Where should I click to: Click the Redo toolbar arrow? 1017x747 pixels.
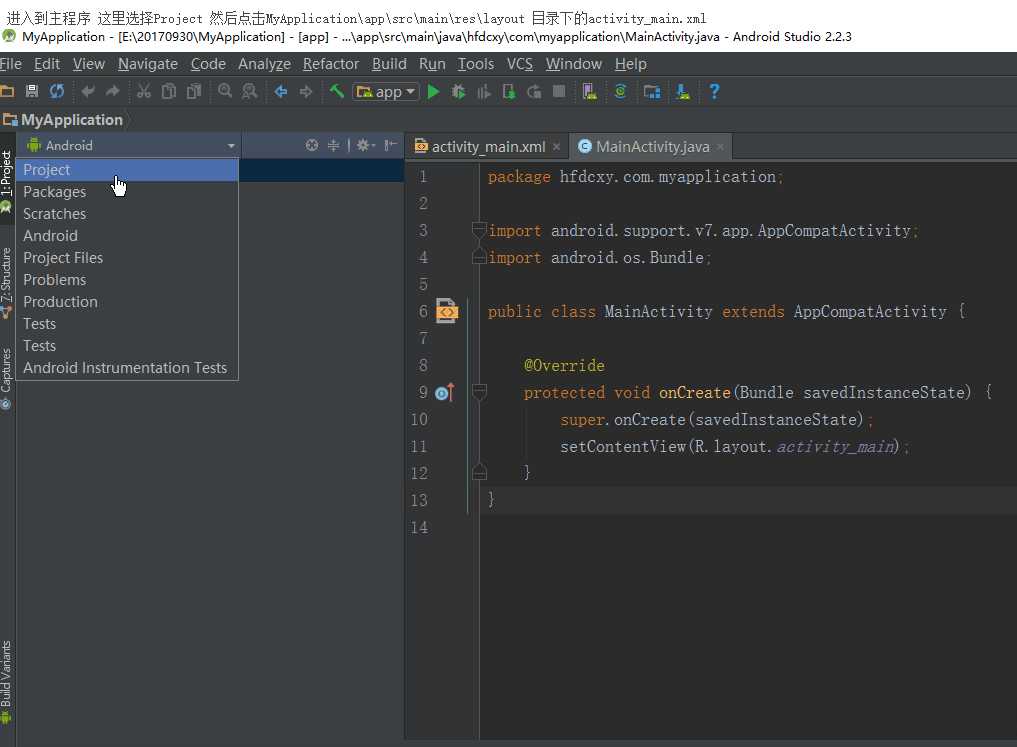coord(113,91)
